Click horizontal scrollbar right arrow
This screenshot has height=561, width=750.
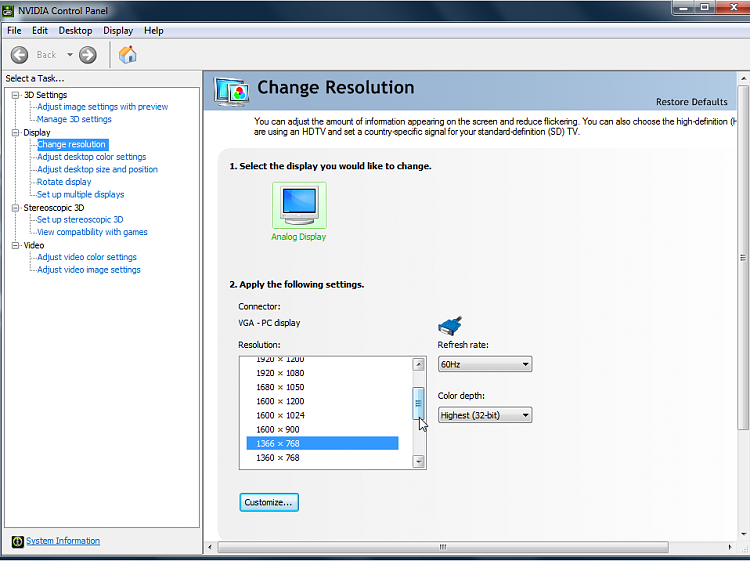pos(730,547)
